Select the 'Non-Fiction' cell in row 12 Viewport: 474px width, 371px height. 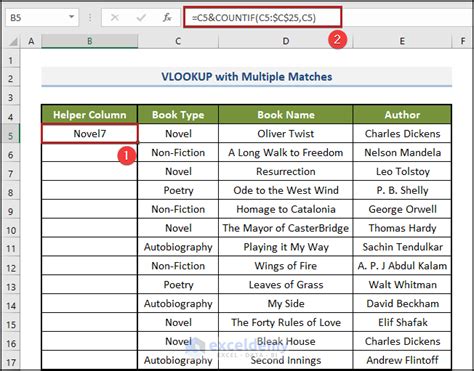coord(178,266)
